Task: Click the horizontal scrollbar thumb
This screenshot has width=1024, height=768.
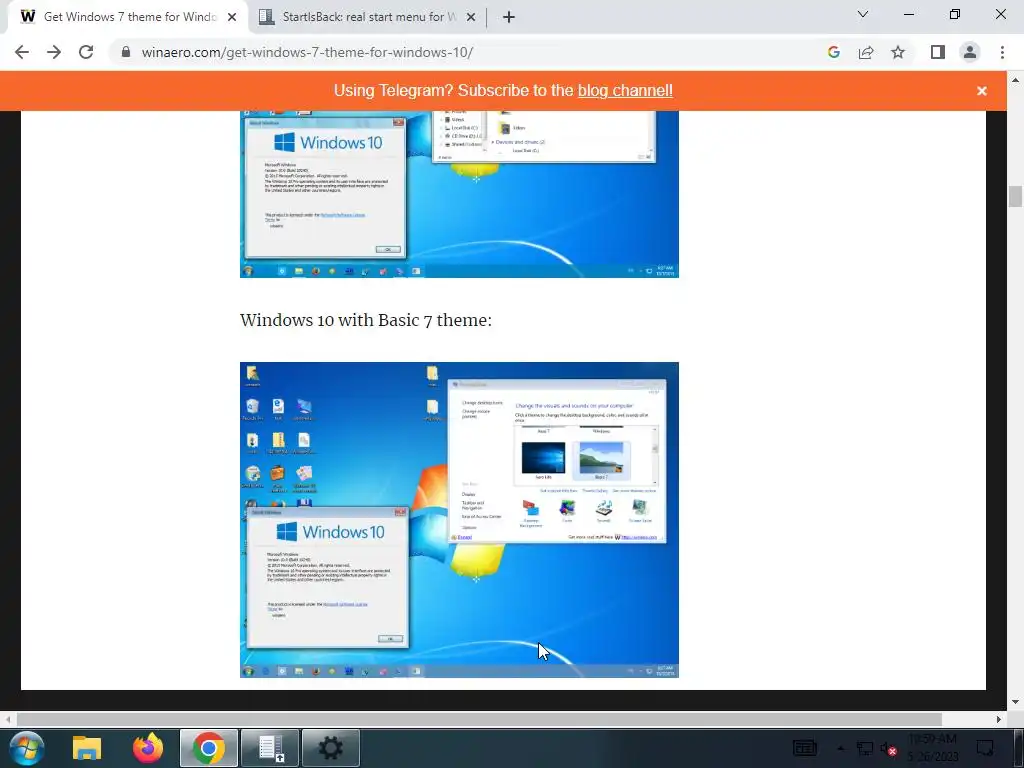Action: pos(479,719)
